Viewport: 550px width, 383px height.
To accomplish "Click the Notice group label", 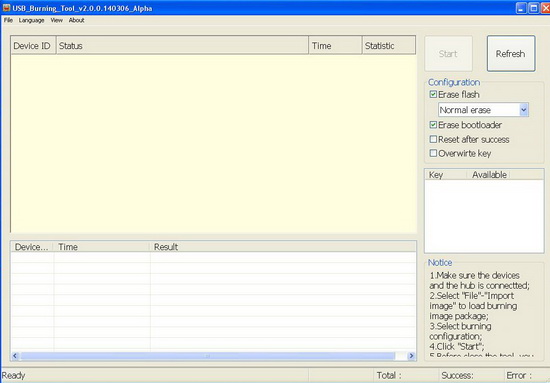I will coord(440,263).
